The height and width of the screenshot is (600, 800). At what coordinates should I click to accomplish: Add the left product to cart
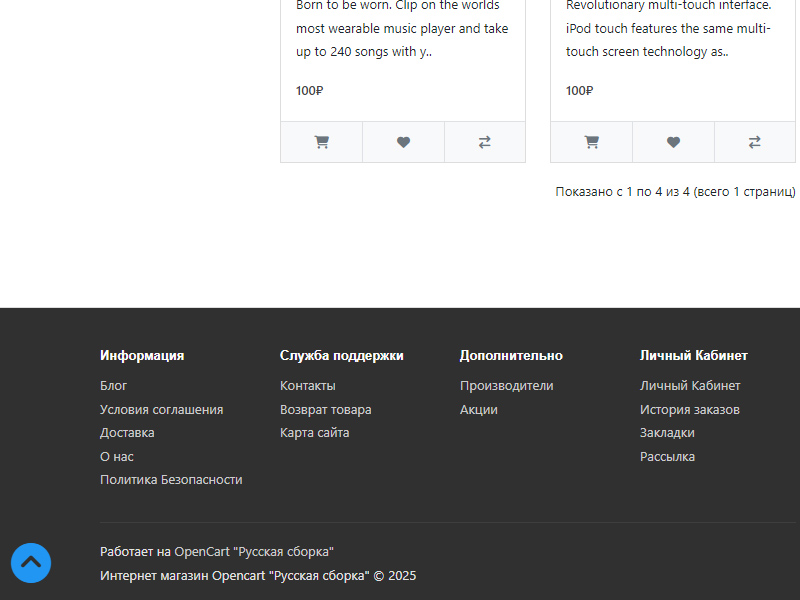(321, 142)
